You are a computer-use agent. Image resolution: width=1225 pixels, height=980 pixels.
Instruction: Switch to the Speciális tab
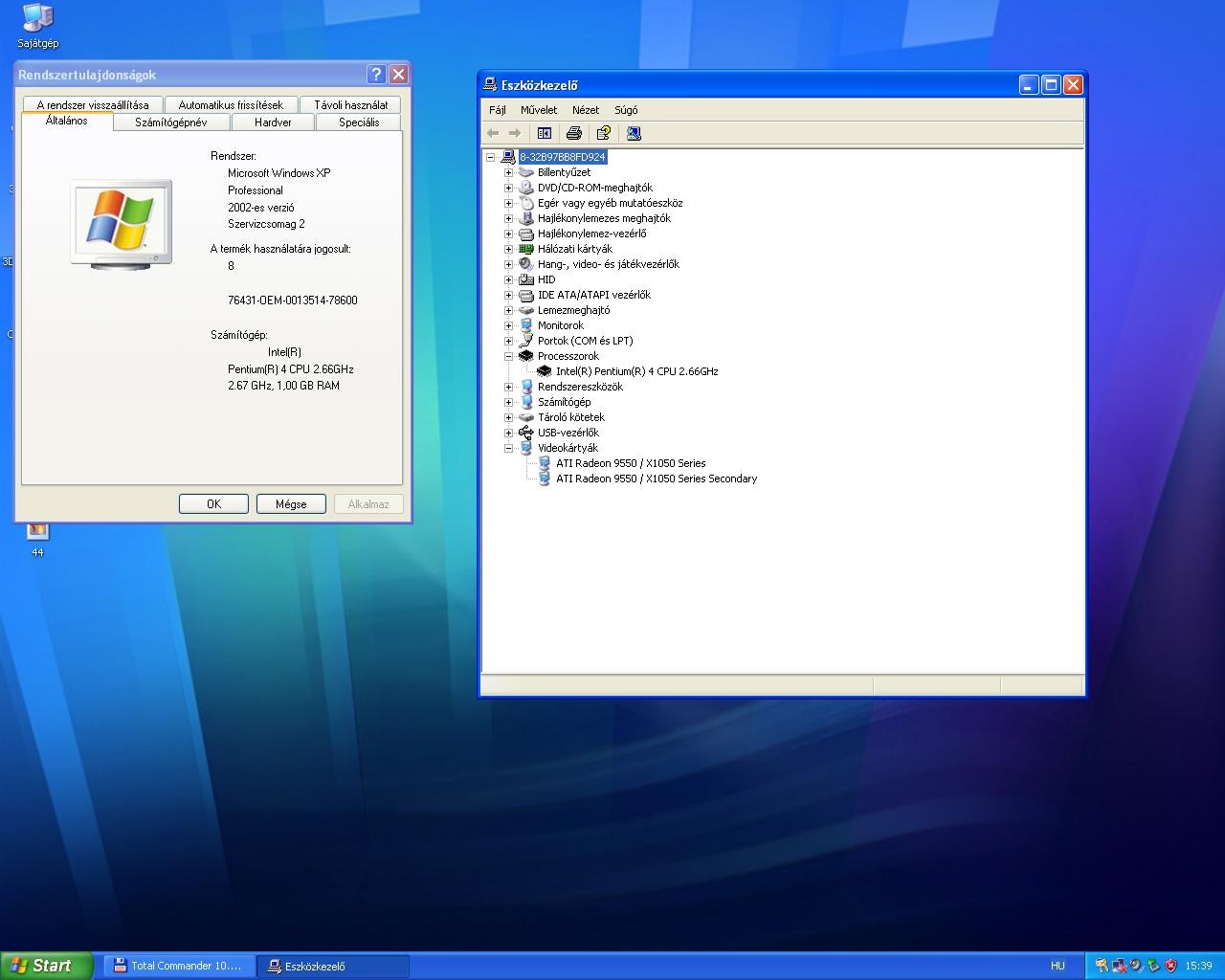359,122
